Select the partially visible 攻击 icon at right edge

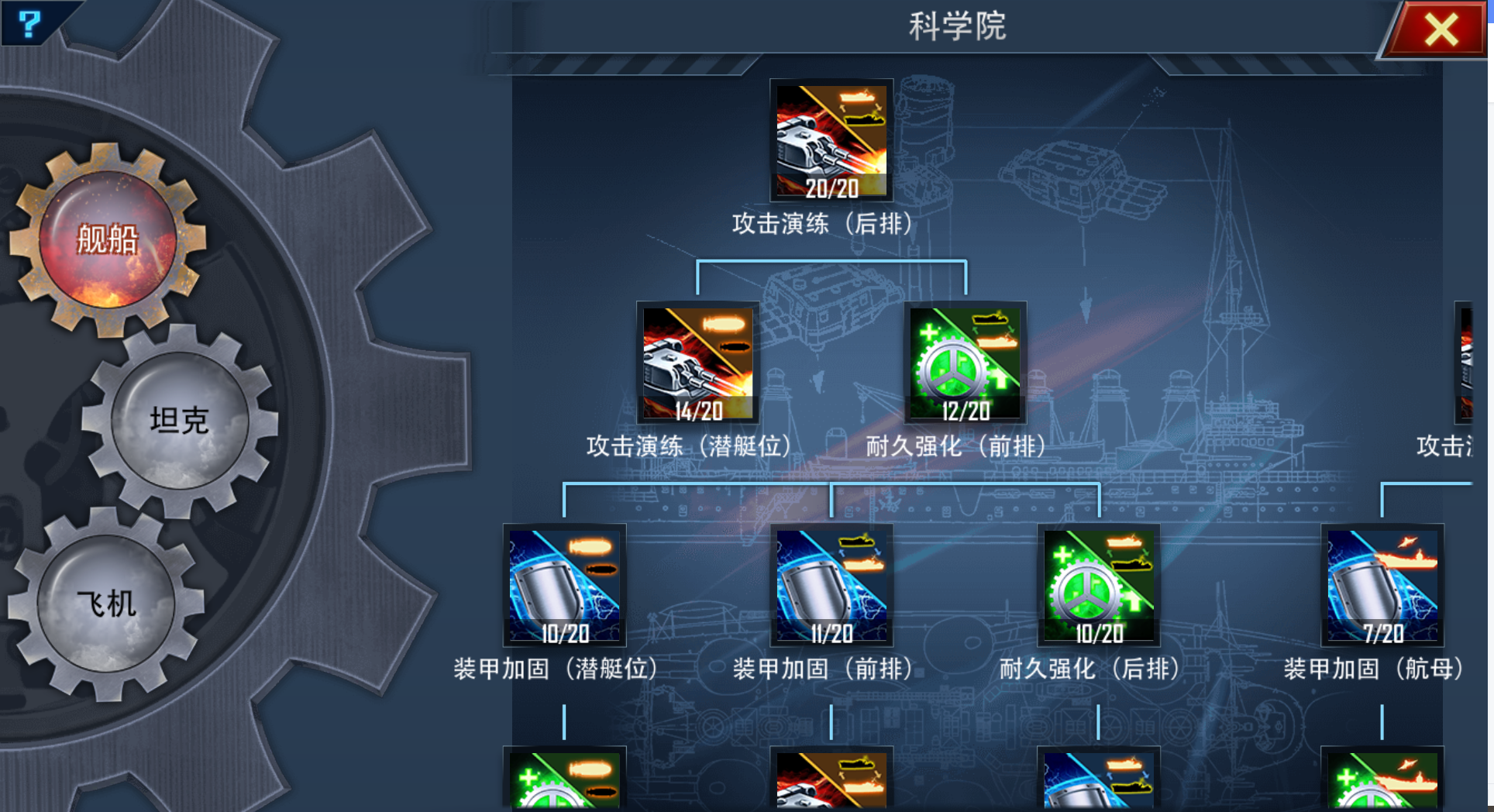coord(1464,363)
